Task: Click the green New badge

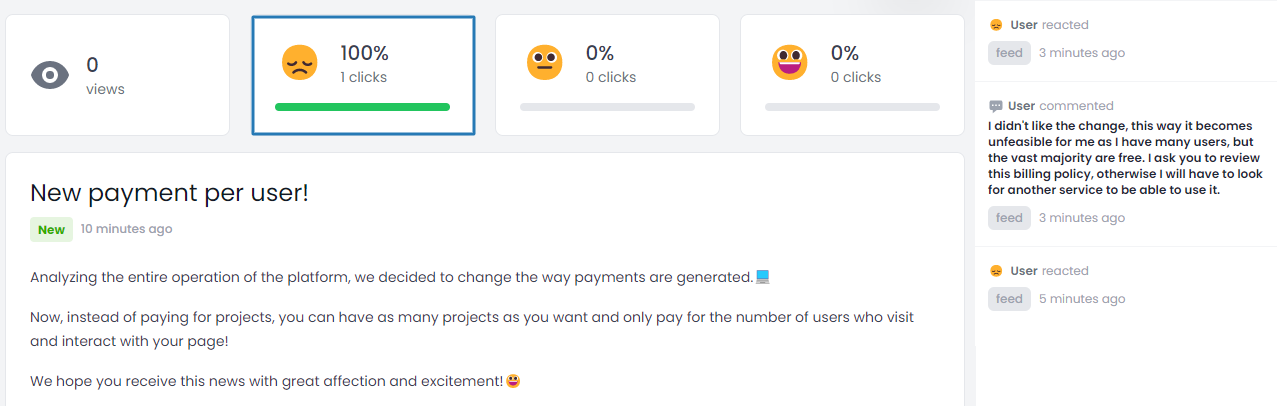Action: [x=51, y=230]
